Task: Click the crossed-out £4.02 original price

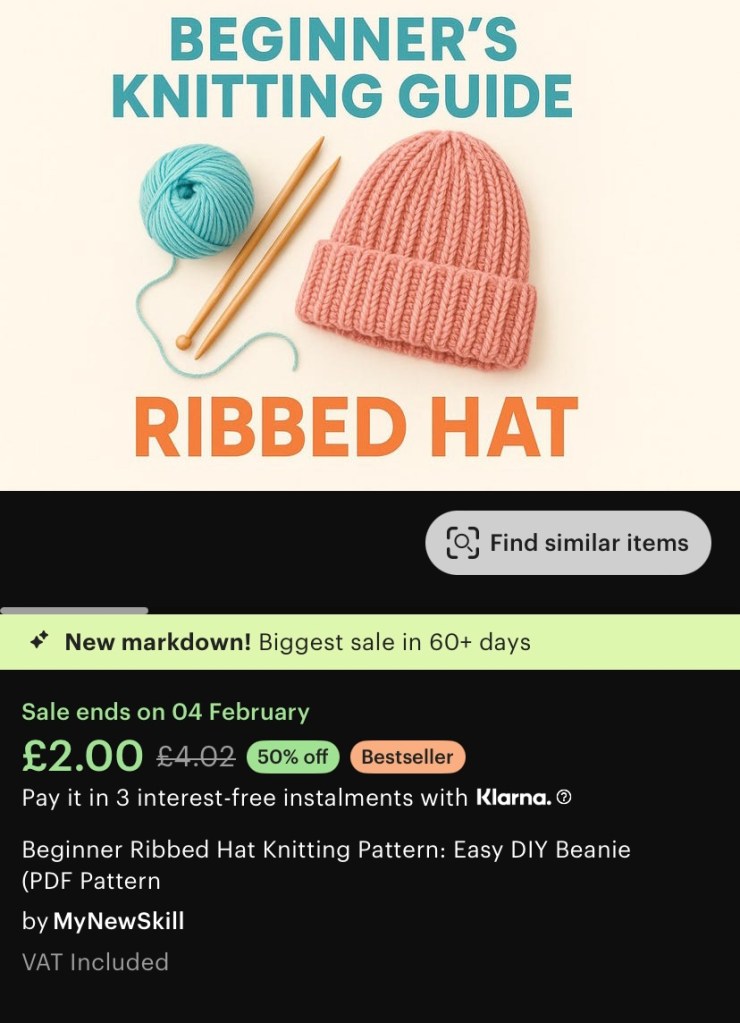Action: (x=196, y=757)
